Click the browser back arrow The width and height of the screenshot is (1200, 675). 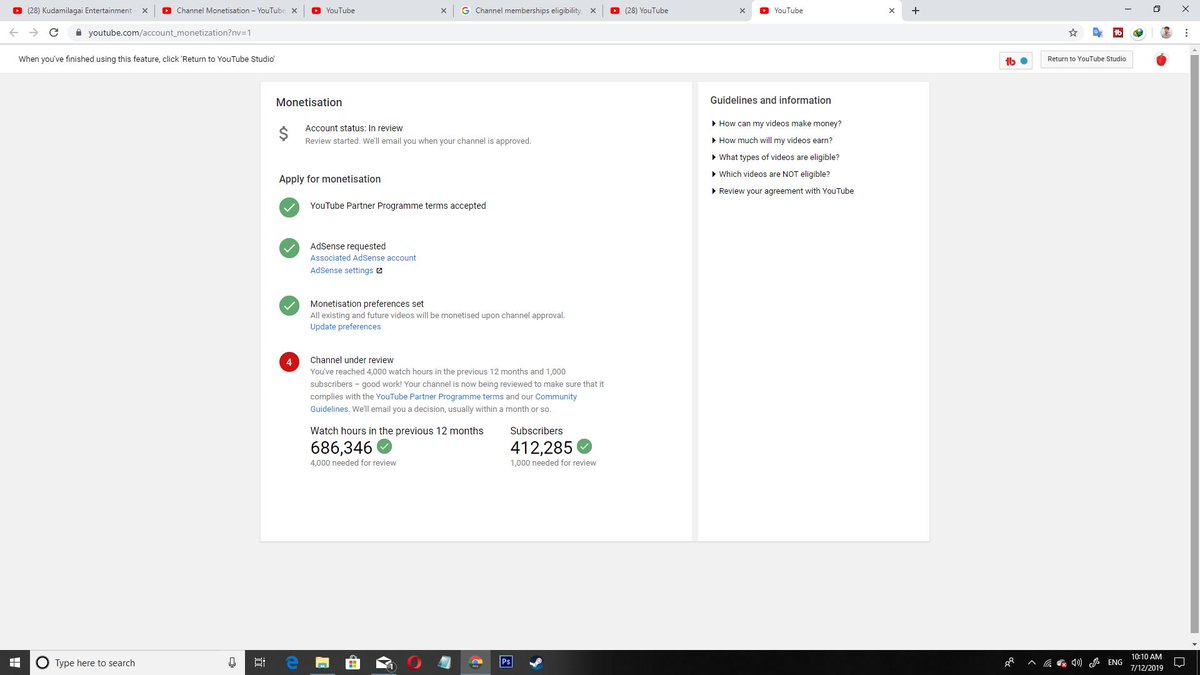click(x=14, y=32)
